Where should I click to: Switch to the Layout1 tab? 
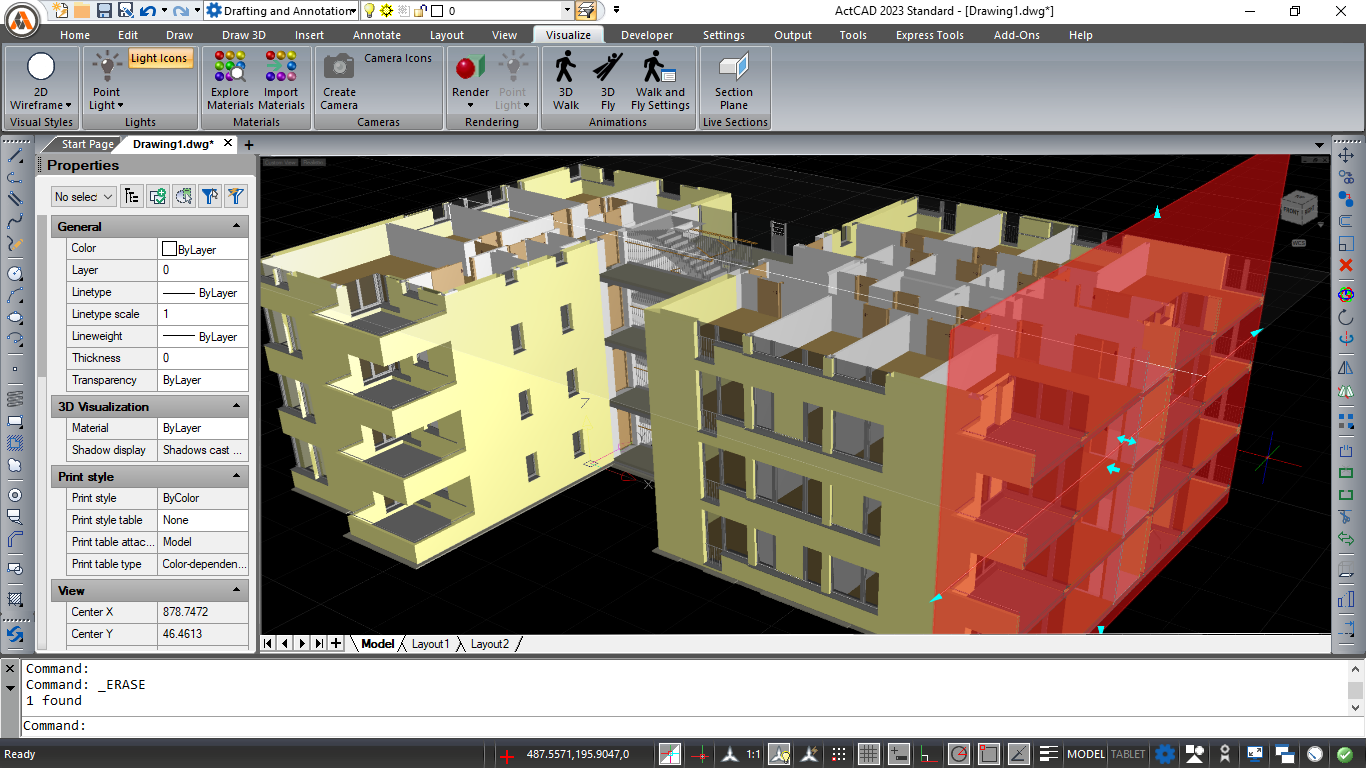[430, 644]
